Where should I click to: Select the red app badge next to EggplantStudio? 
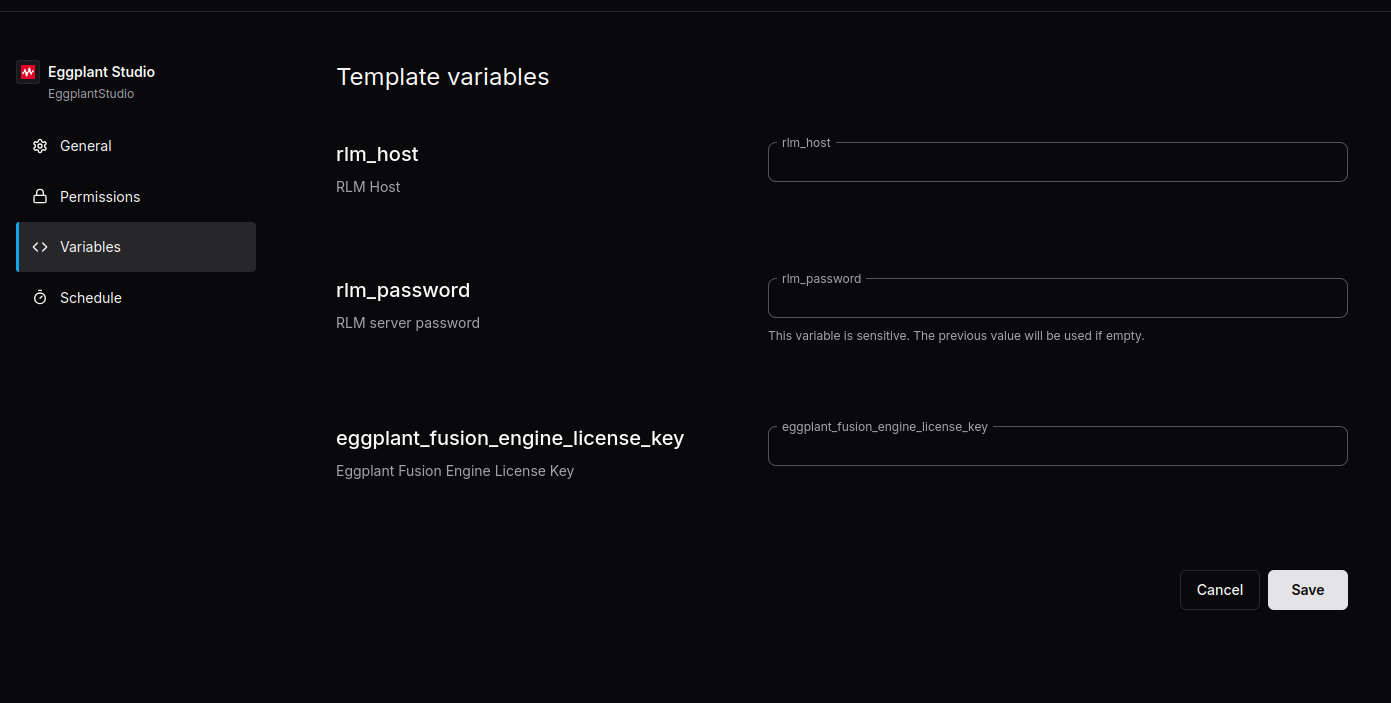coord(27,71)
